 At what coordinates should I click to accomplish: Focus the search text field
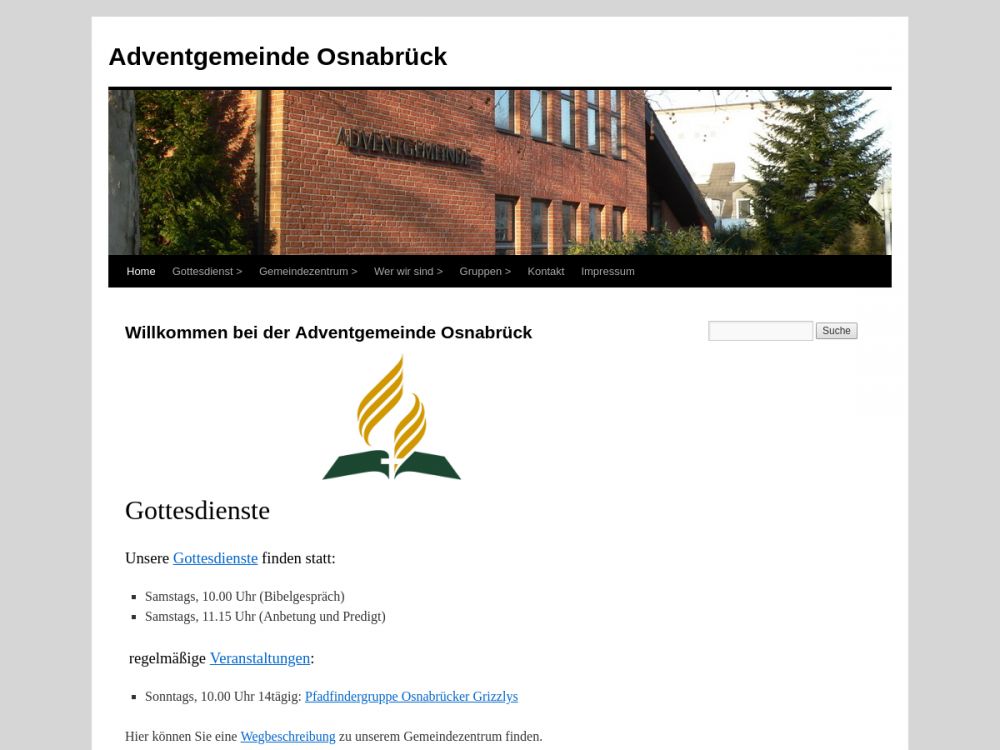(760, 331)
